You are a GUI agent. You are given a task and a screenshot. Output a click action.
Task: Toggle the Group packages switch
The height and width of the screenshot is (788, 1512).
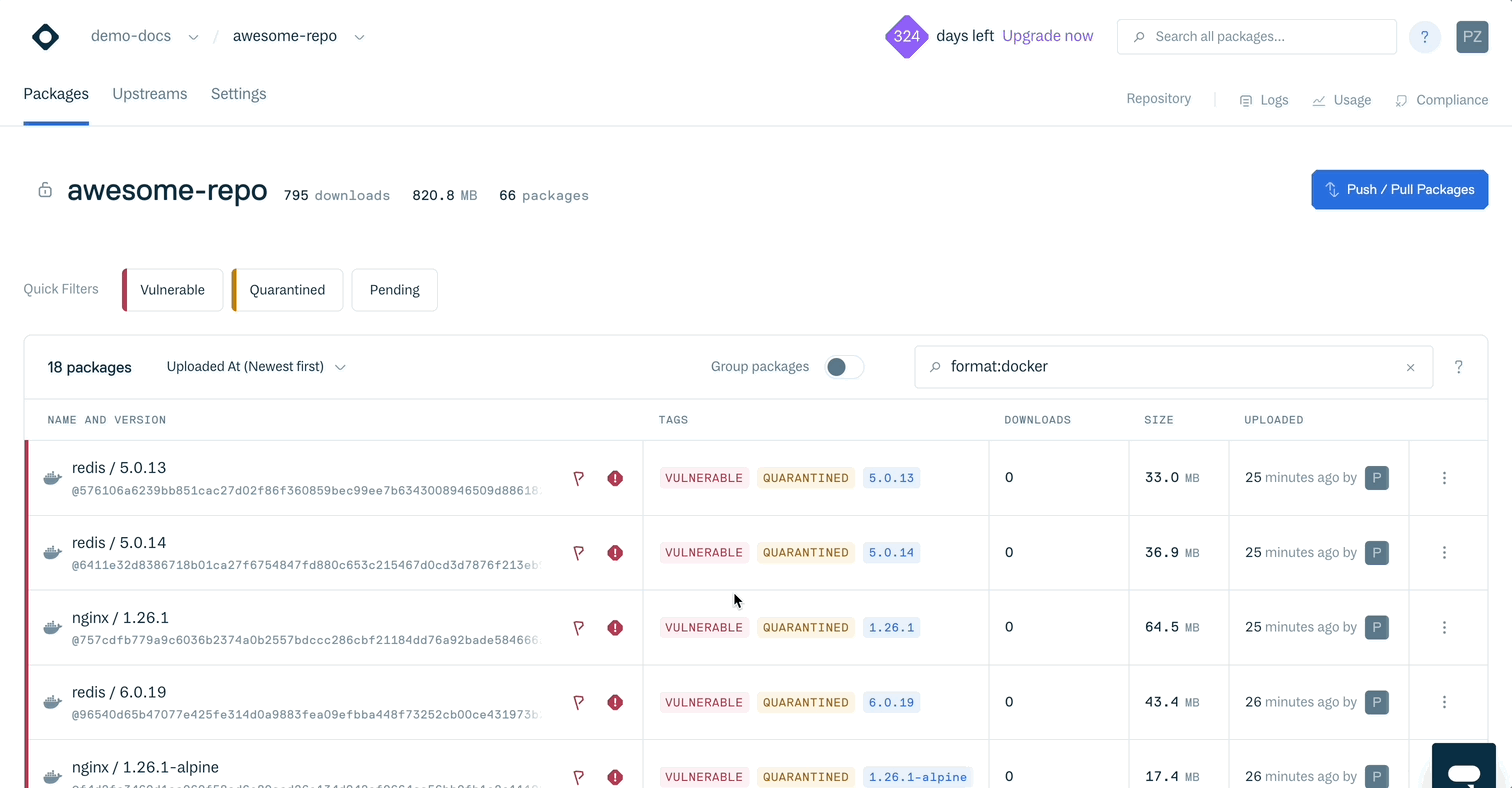843,367
